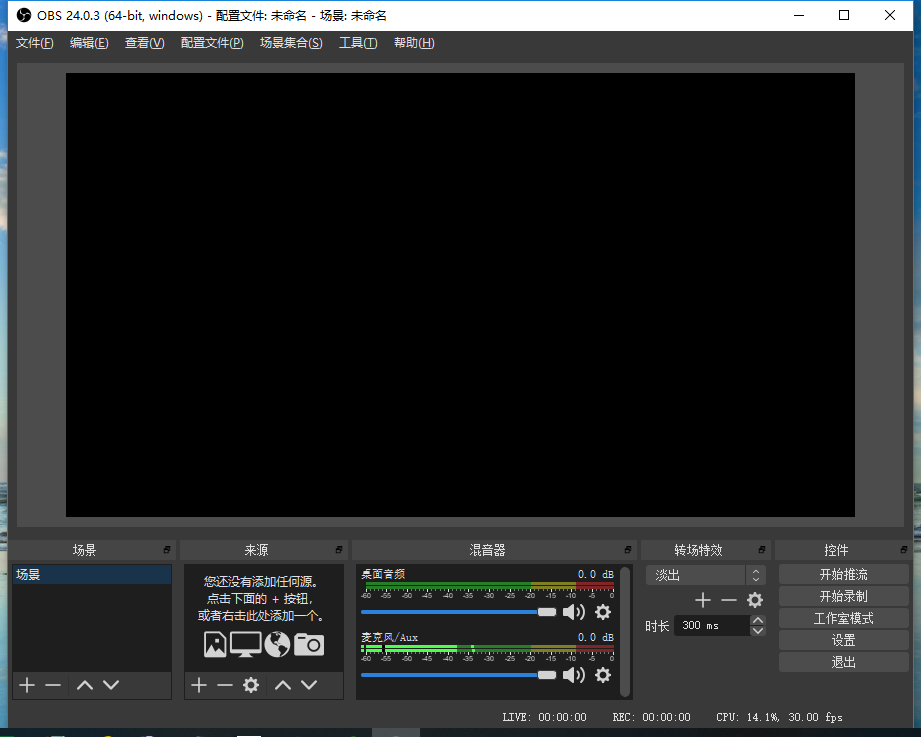Undock the Scene Transitions panel

coord(762,550)
